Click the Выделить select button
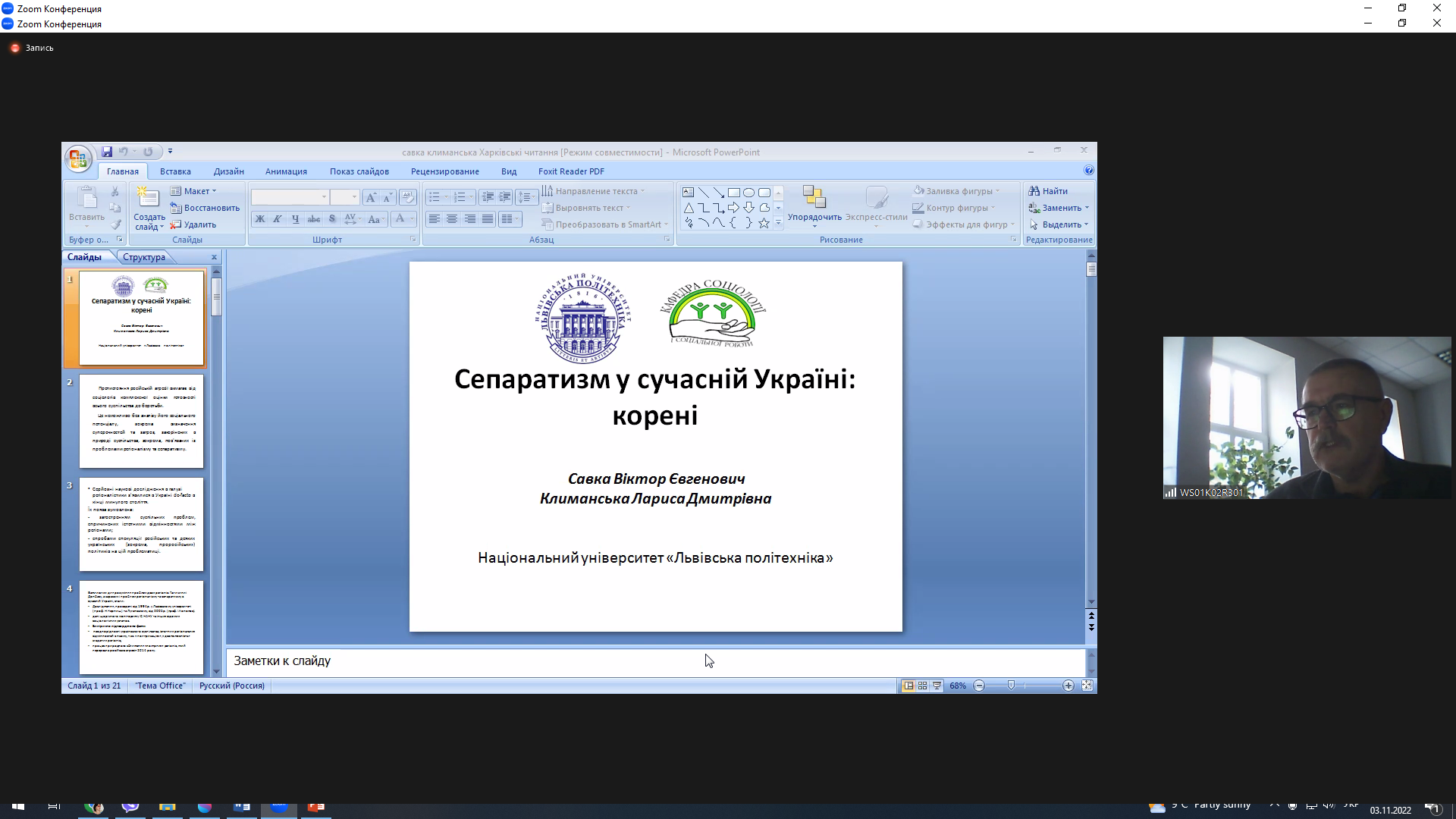The image size is (1456, 819). click(x=1059, y=224)
